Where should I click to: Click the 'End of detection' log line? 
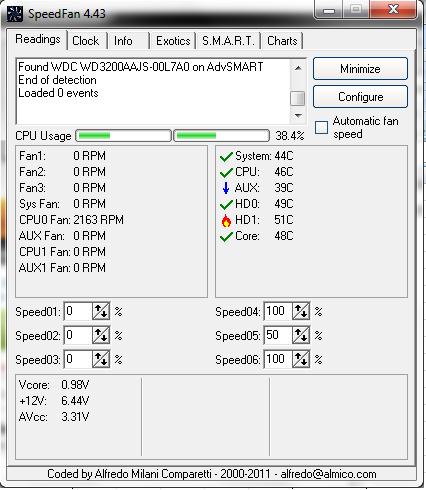coord(57,80)
